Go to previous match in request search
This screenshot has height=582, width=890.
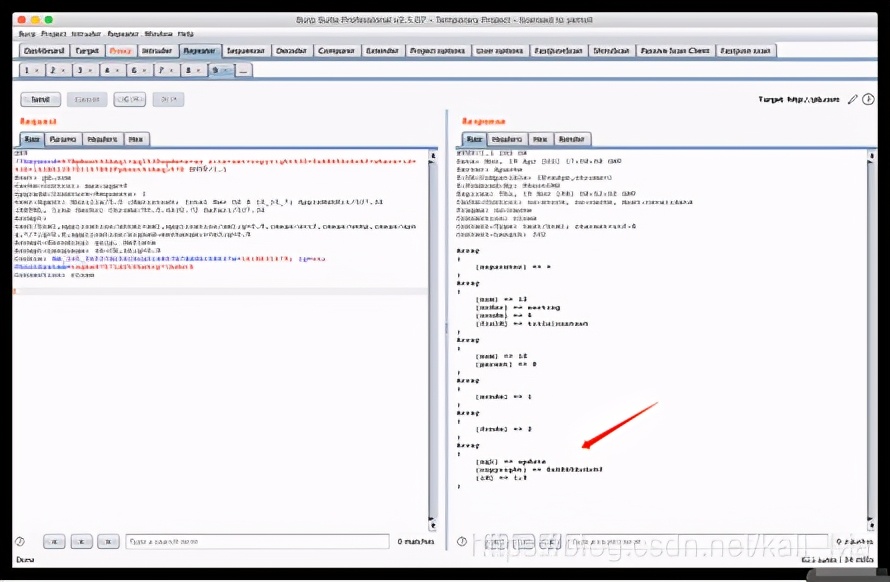click(x=55, y=541)
